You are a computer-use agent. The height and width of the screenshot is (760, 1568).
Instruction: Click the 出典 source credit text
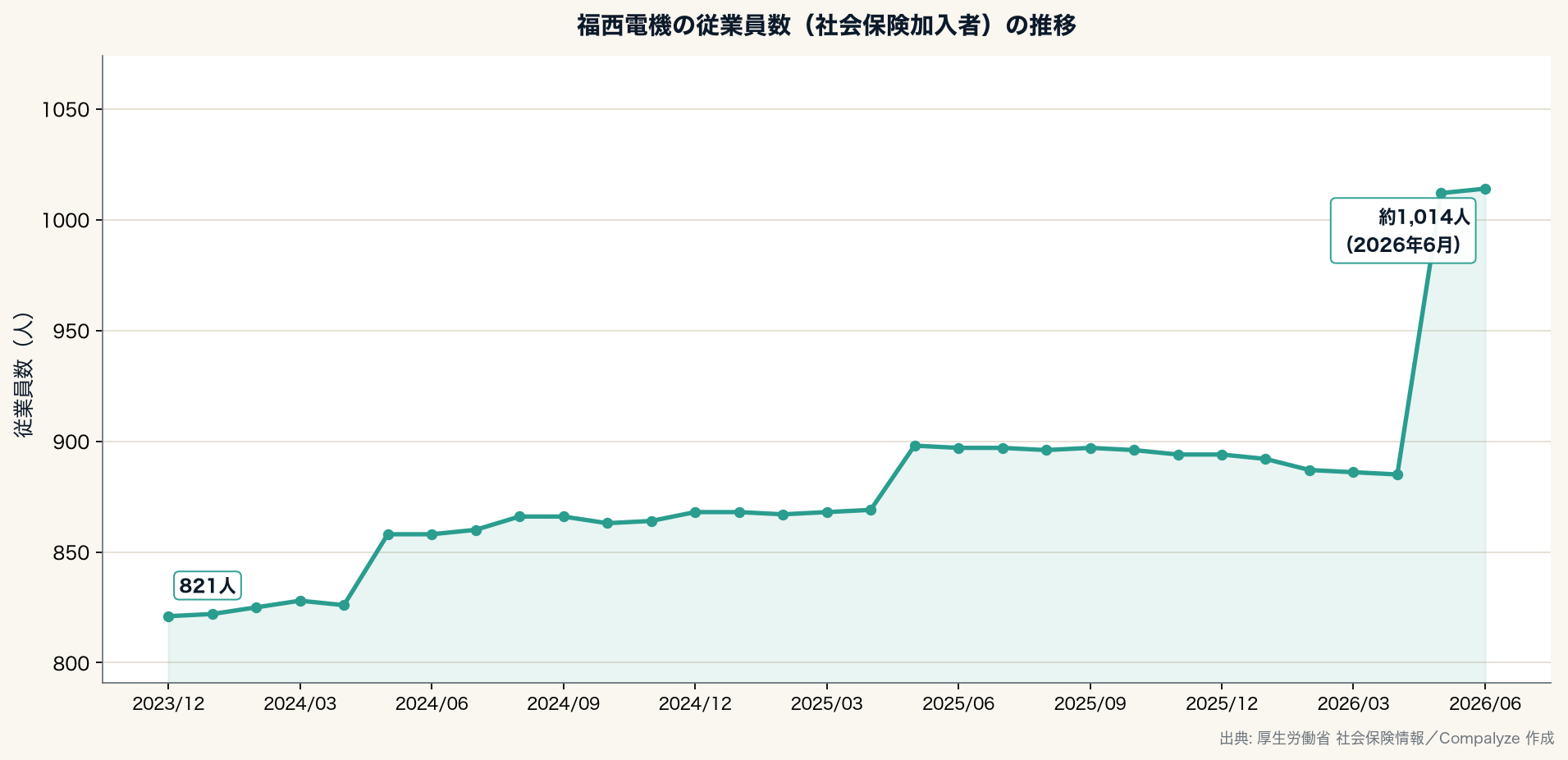click(1387, 738)
